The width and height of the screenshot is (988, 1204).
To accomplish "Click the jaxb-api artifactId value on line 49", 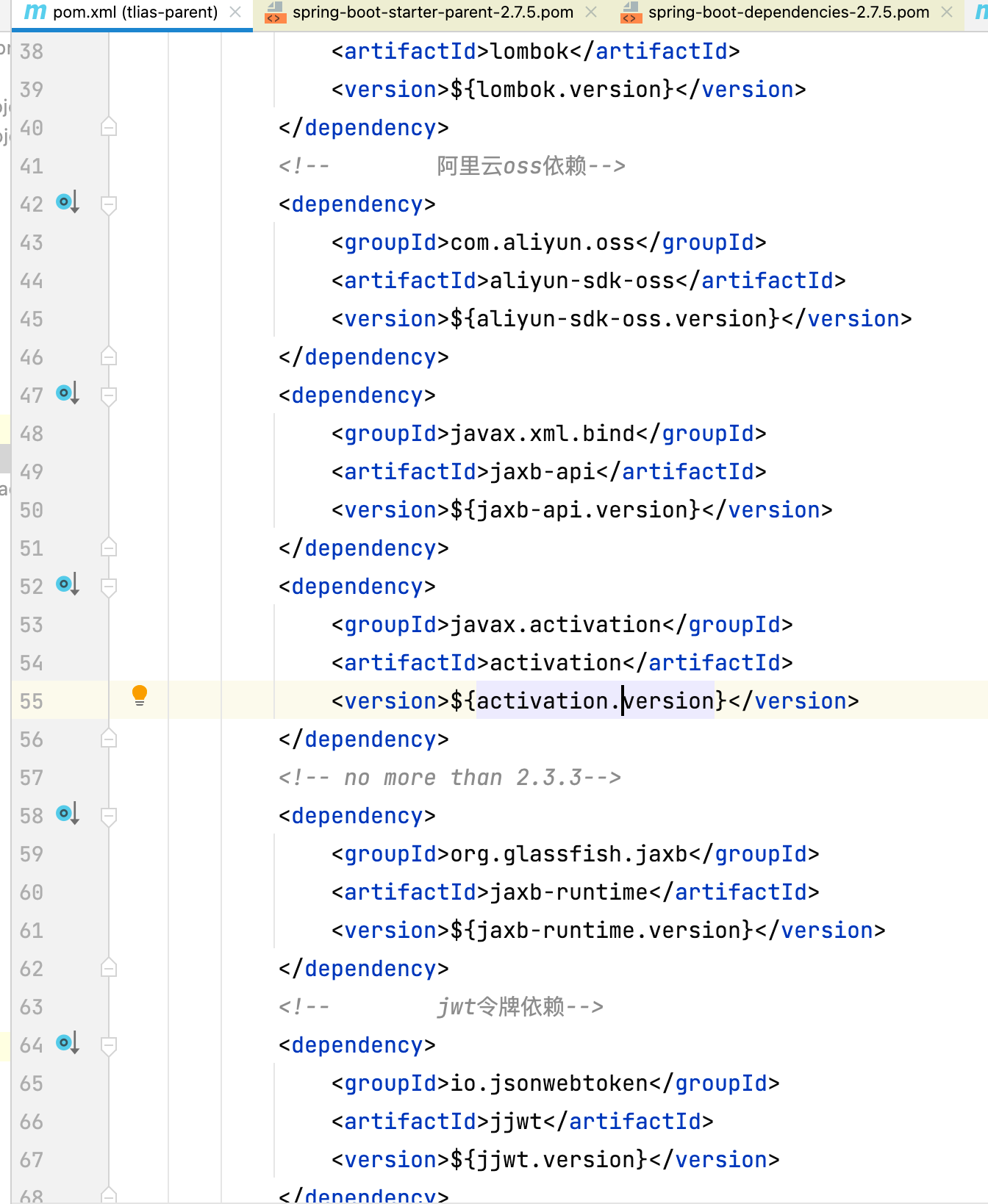I will tap(543, 472).
